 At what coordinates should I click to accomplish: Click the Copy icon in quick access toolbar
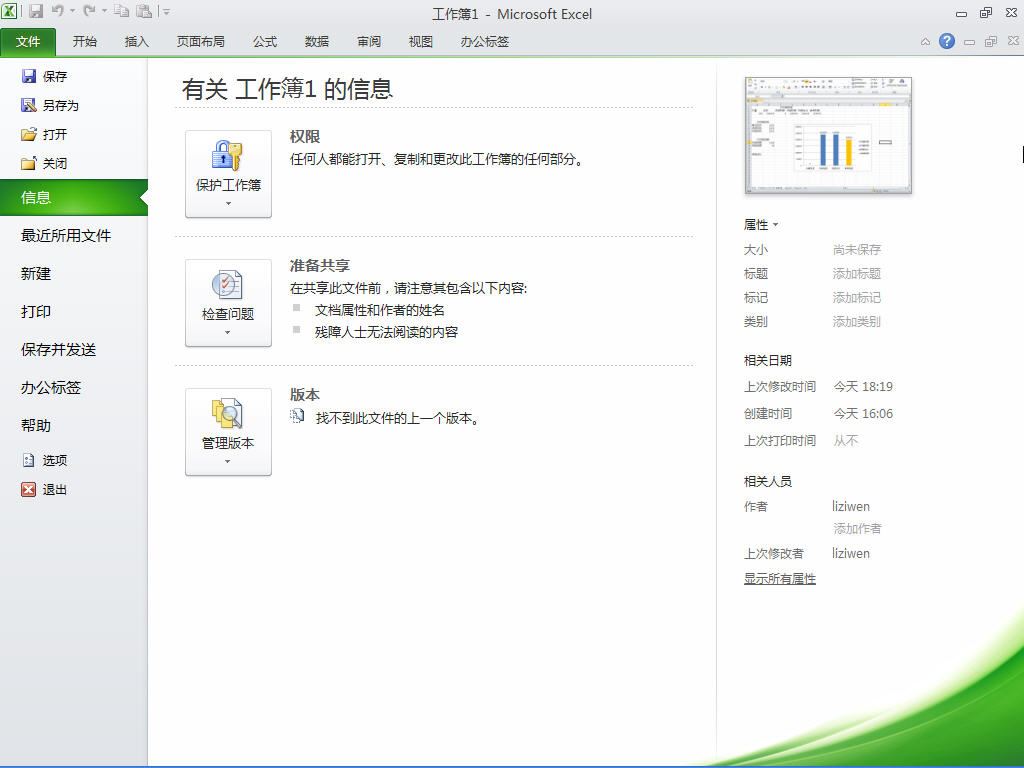[x=121, y=11]
